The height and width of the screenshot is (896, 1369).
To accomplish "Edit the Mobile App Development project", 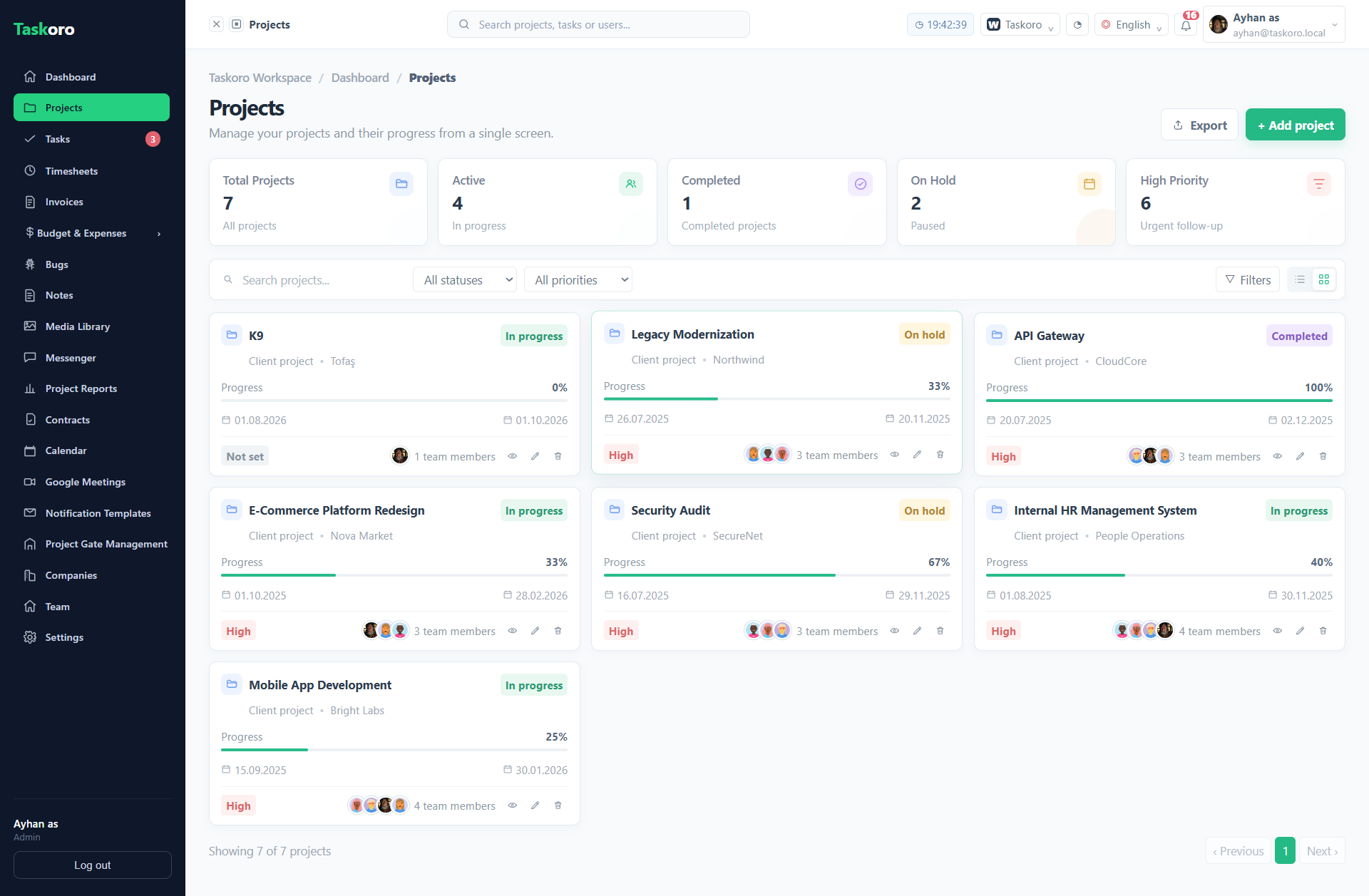I will [535, 805].
